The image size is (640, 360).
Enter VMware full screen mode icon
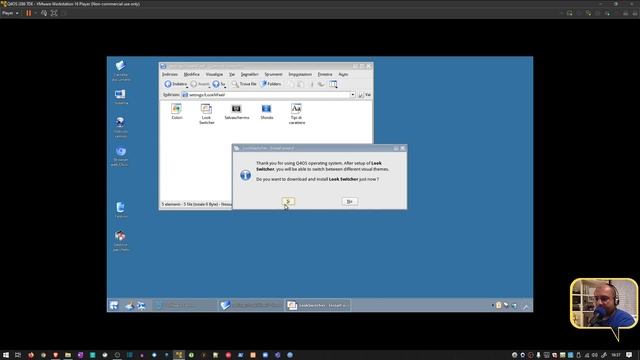click(x=54, y=13)
